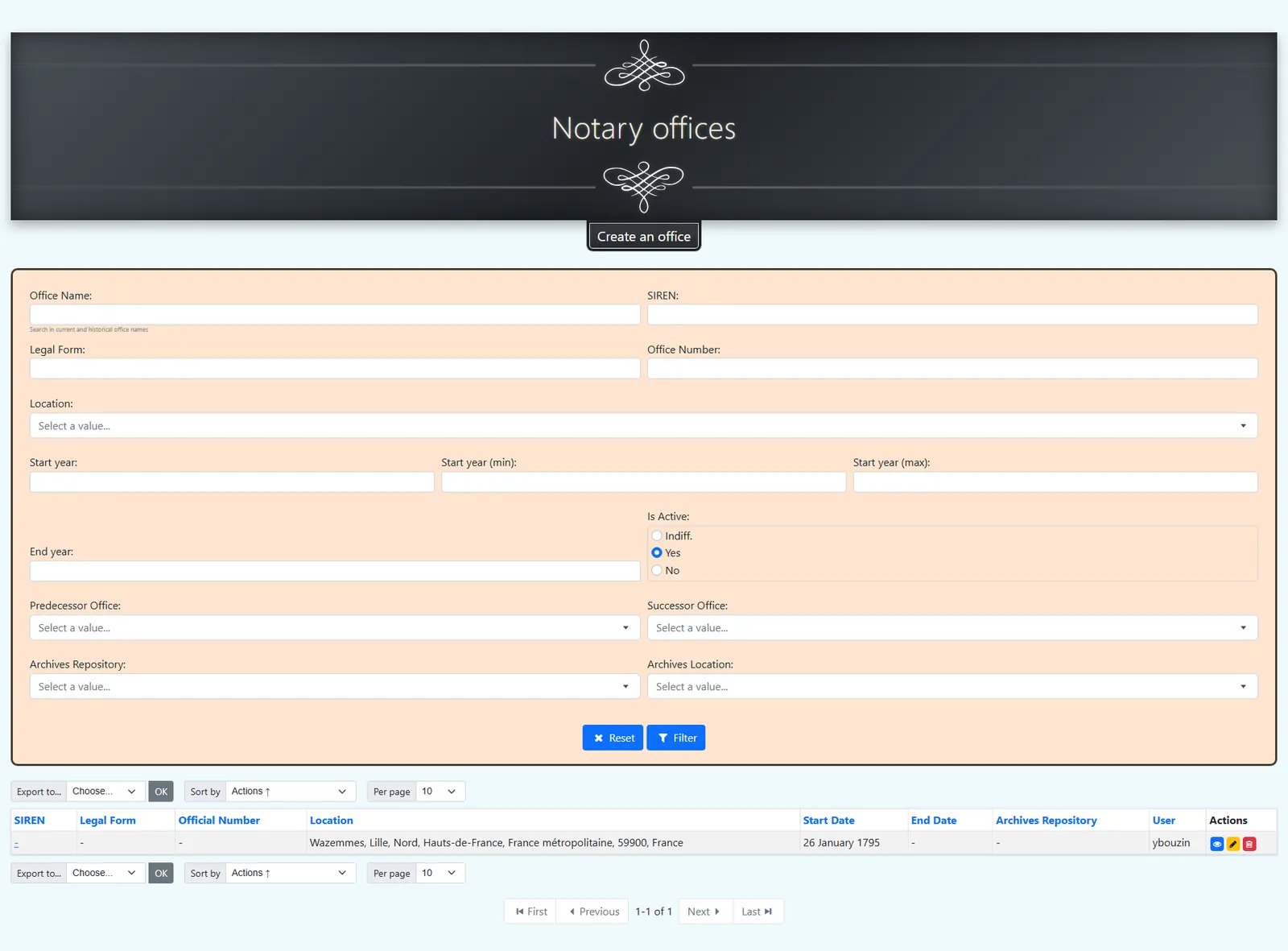Click into the Start year (max) field
The width and height of the screenshot is (1288, 951).
pyautogui.click(x=1055, y=482)
